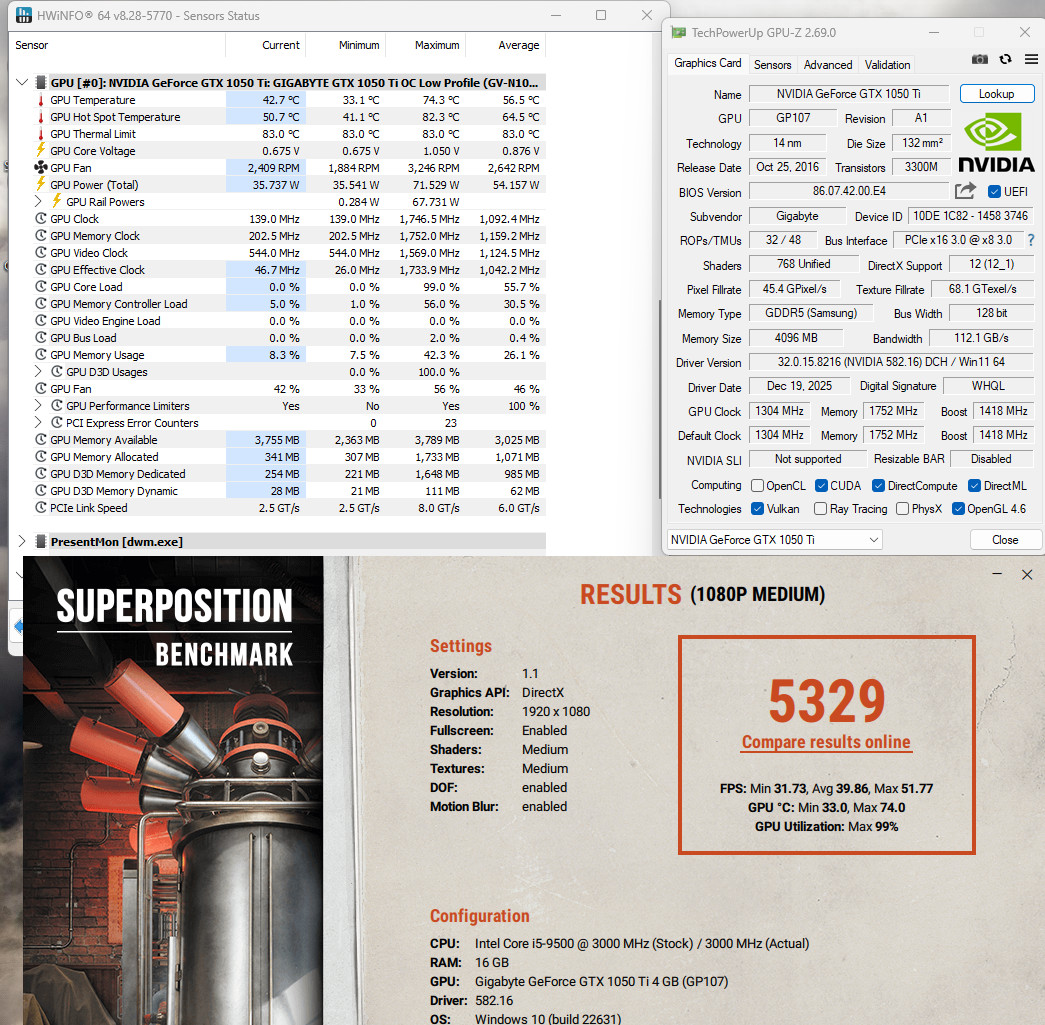The width and height of the screenshot is (1045, 1025).
Task: Click the PresentMon chip icon
Action: pyautogui.click(x=41, y=541)
